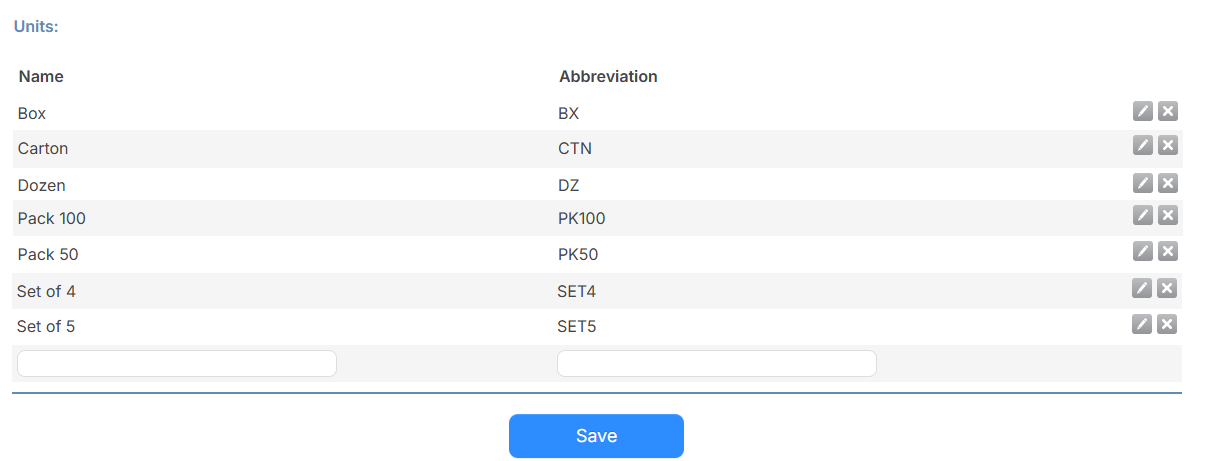Click the edit pencil icon for Box
Viewport: 1206px width, 461px height.
coord(1143,111)
